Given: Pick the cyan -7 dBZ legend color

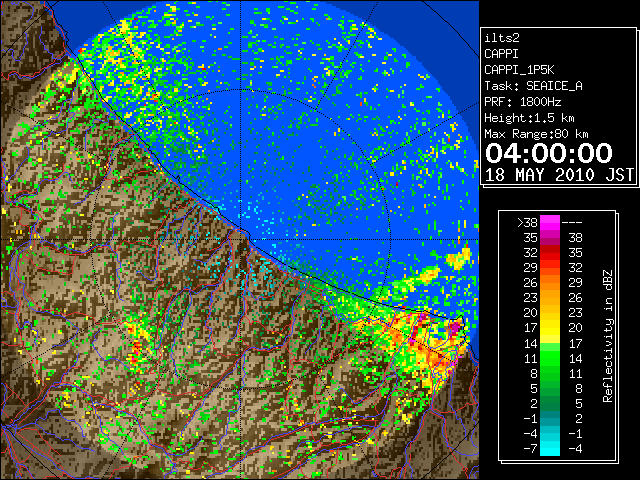Looking at the screenshot, I should 550,448.
